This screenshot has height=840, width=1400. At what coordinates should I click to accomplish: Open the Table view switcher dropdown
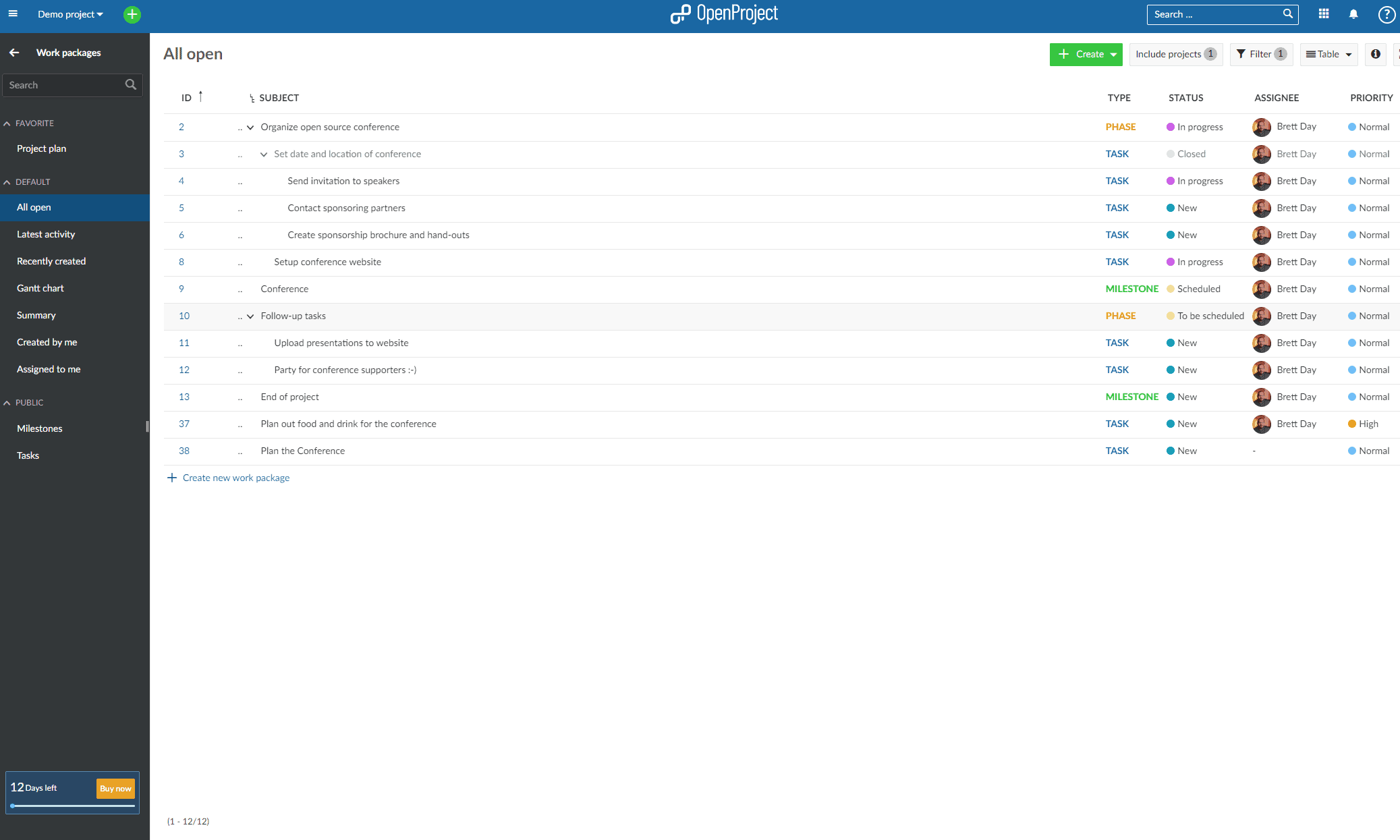(x=1328, y=54)
